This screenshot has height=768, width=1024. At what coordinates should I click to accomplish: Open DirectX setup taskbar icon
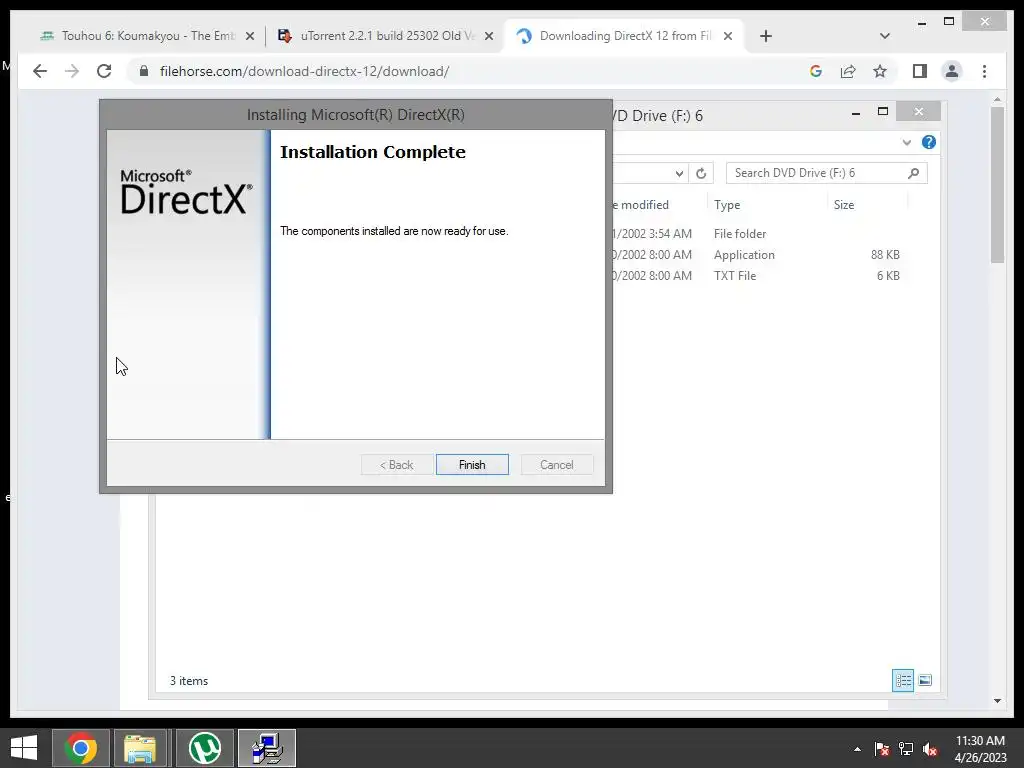[267, 748]
